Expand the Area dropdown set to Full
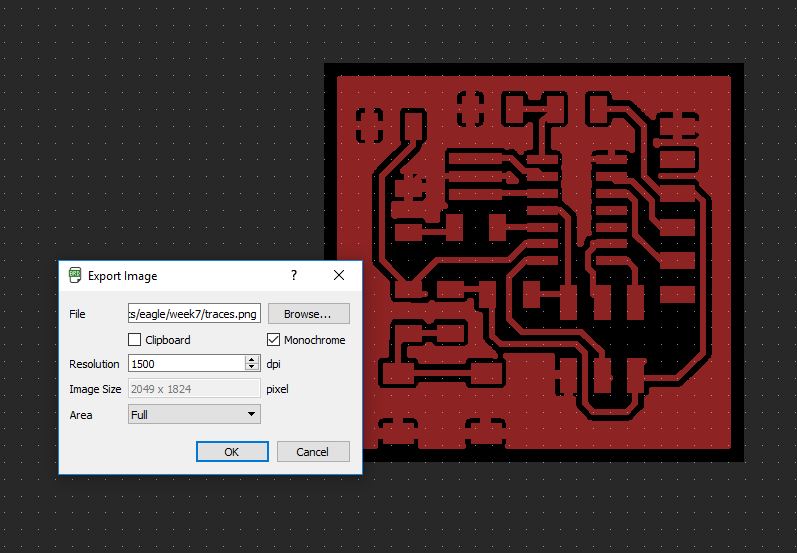The image size is (797, 553). 194,414
